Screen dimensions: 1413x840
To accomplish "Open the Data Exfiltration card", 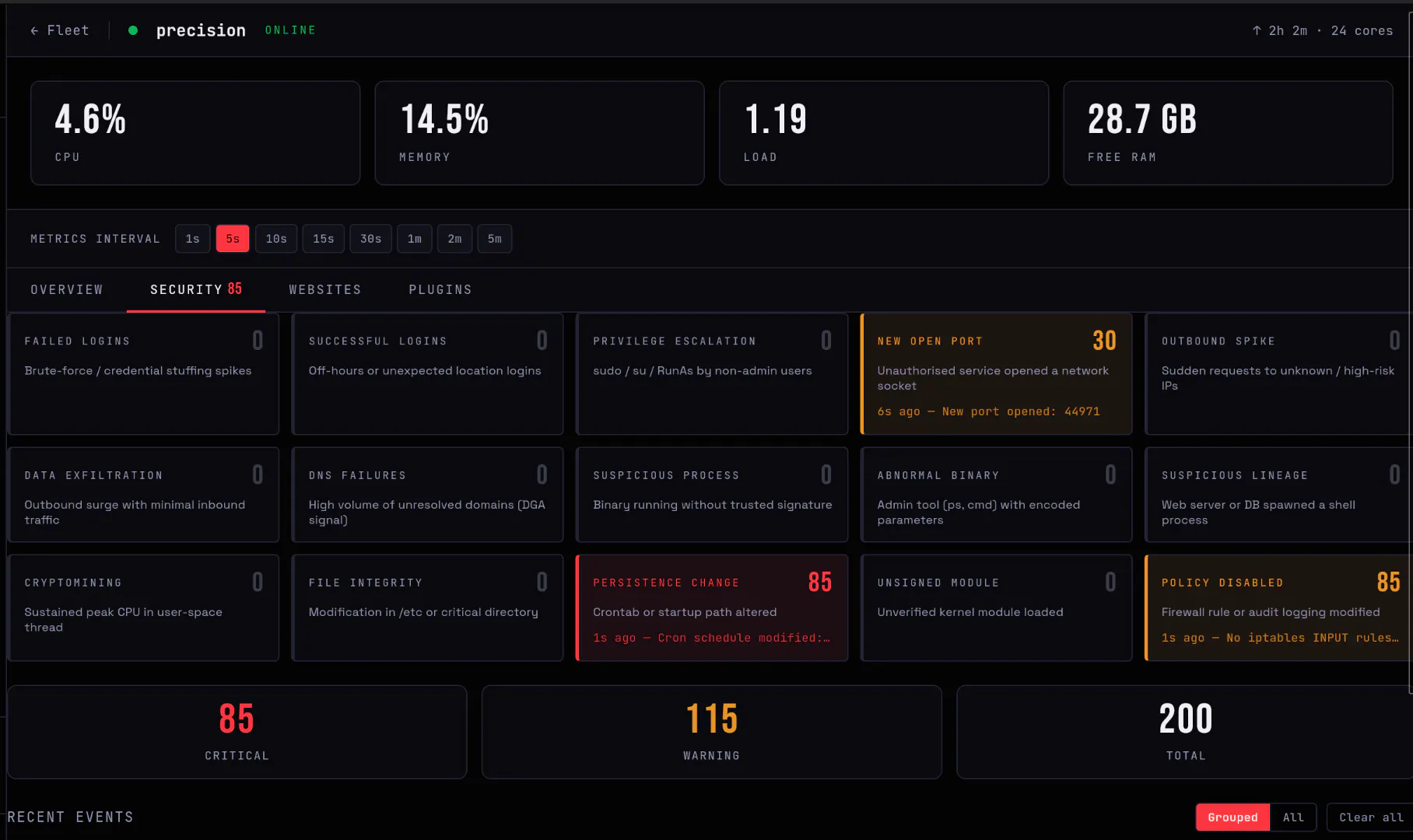I will 144,495.
